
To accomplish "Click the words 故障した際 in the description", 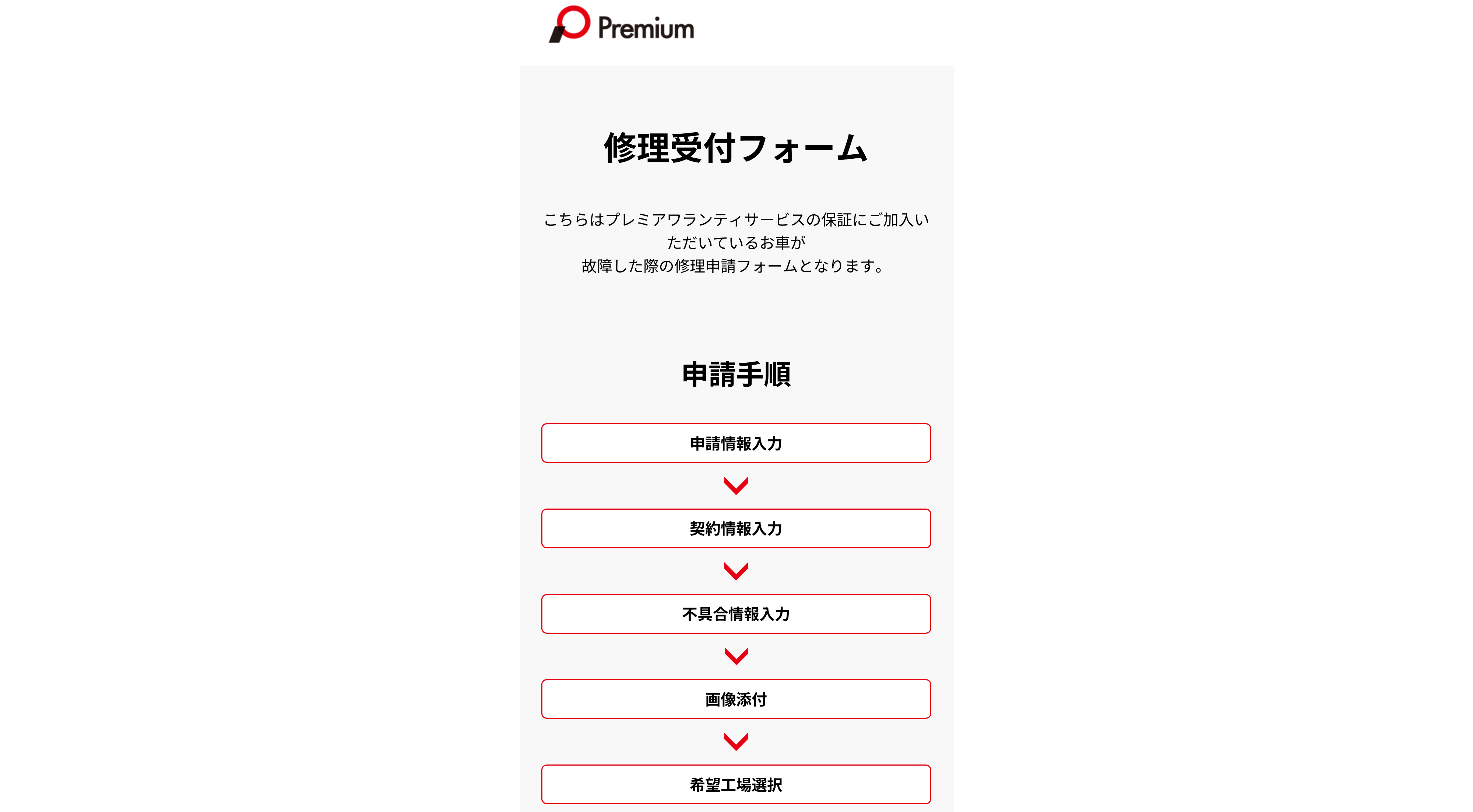I will pyautogui.click(x=621, y=267).
